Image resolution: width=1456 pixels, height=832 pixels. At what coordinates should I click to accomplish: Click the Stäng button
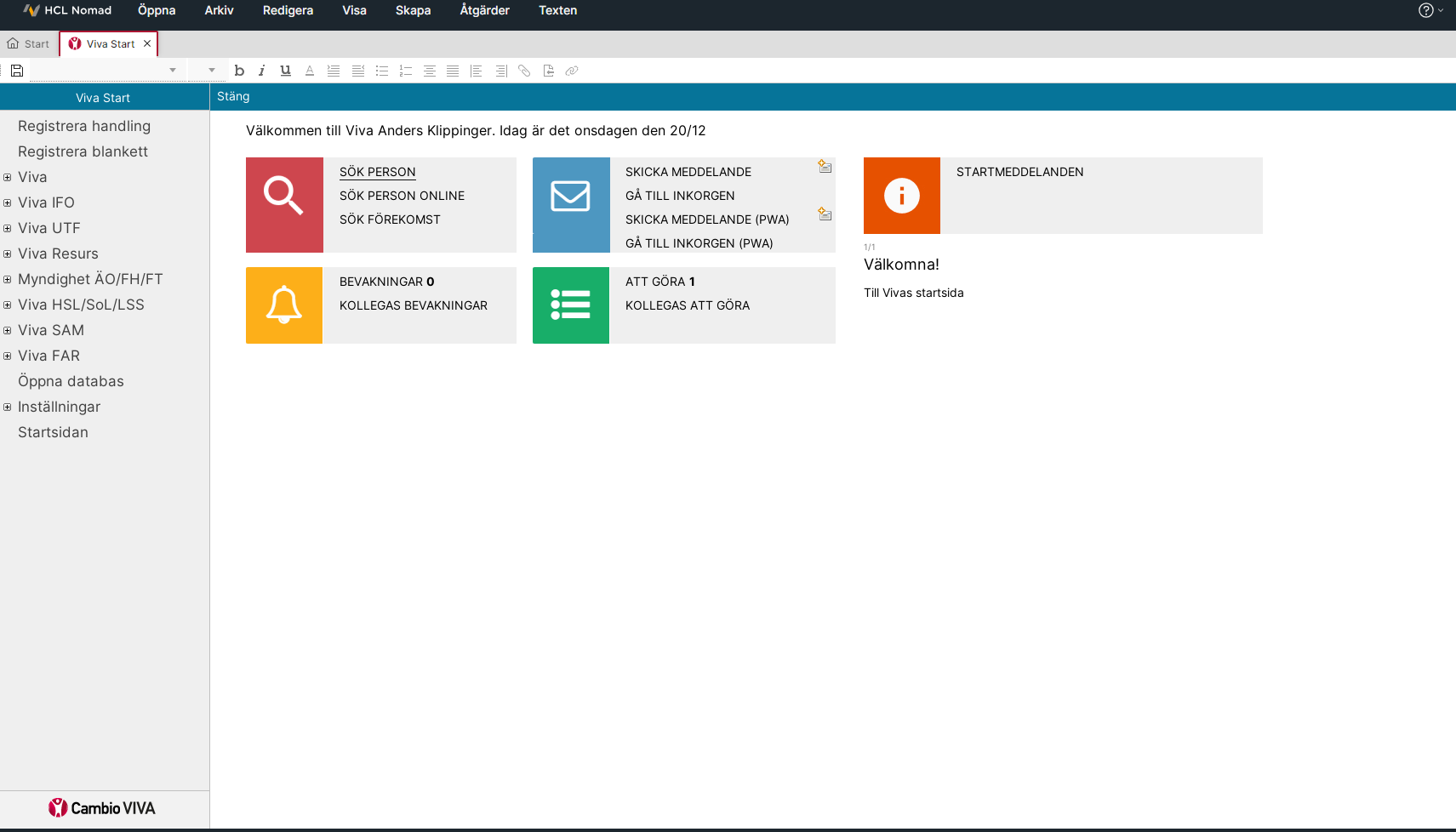click(233, 96)
